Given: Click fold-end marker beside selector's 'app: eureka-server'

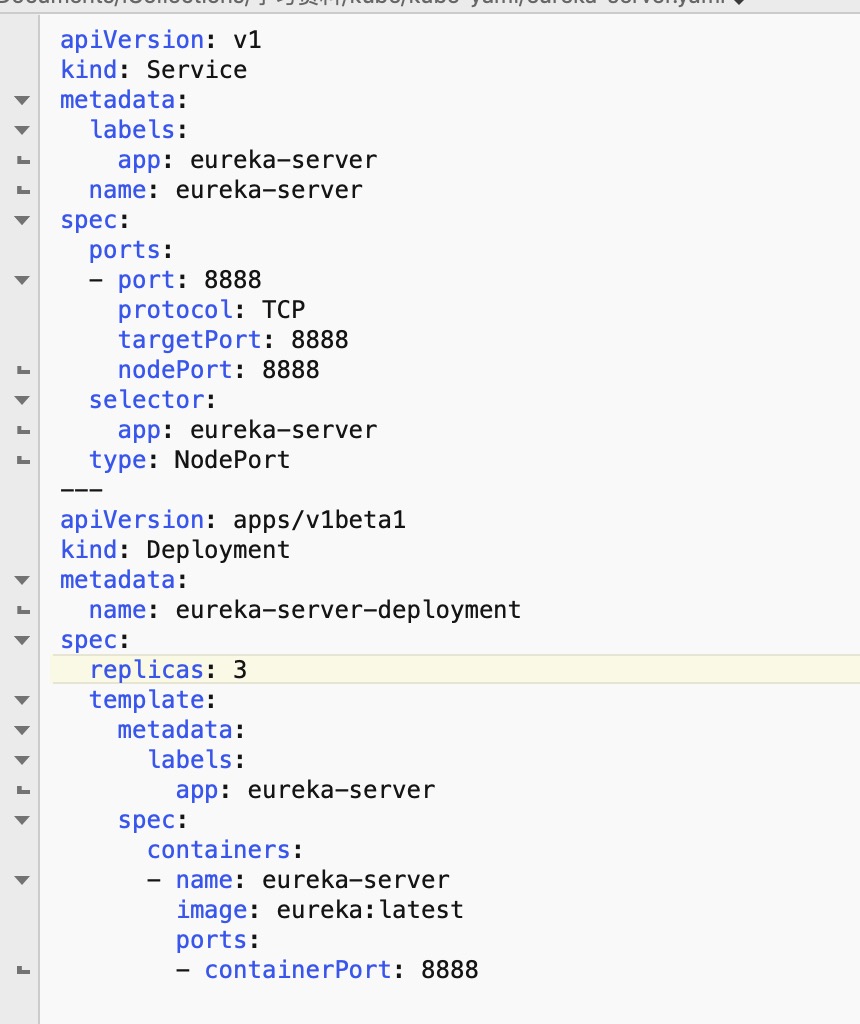Looking at the screenshot, I should (23, 430).
